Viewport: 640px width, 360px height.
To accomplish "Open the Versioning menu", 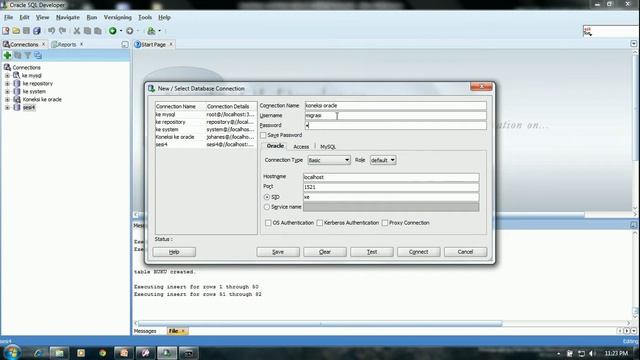I will [118, 17].
